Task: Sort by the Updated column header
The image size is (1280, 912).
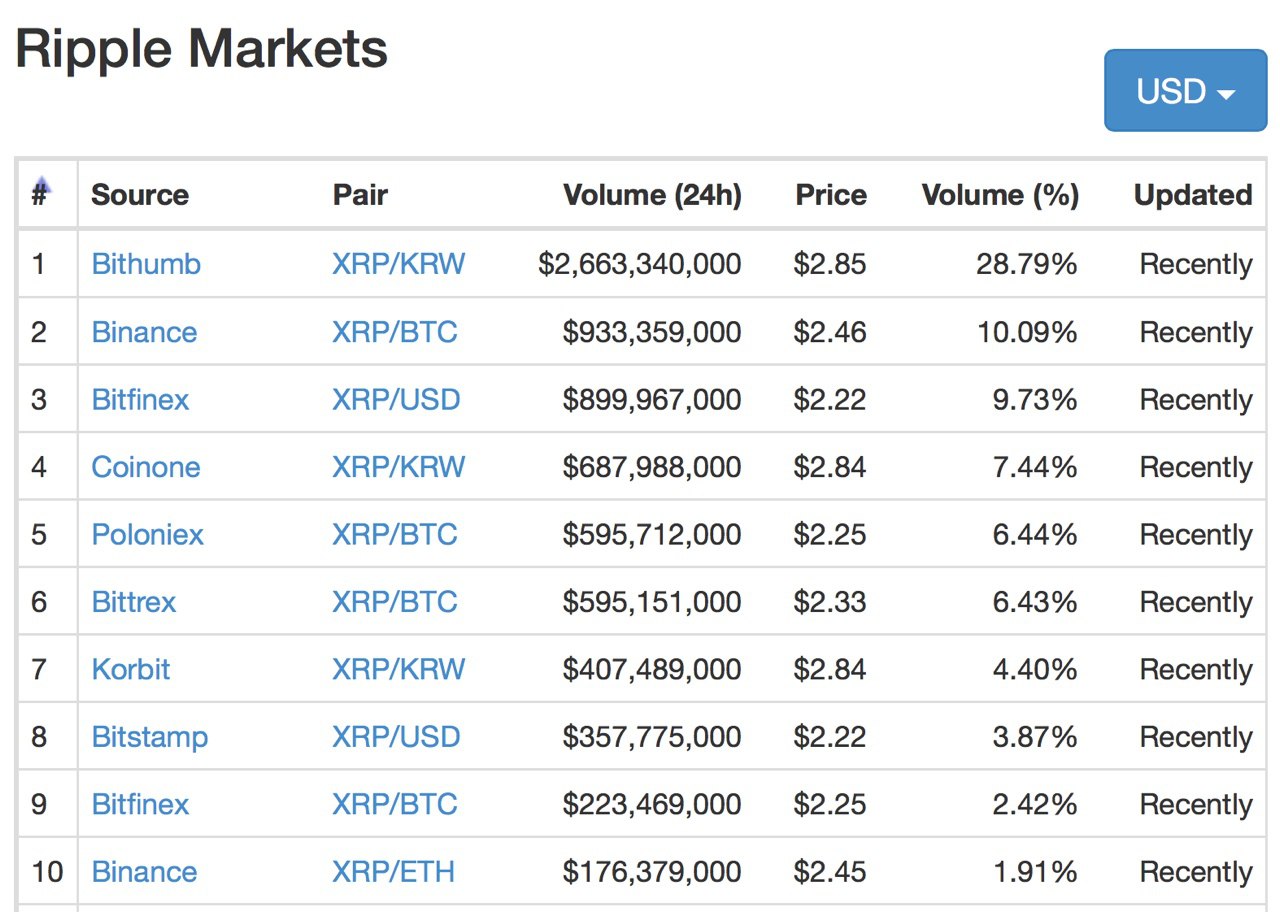Action: pos(1193,195)
